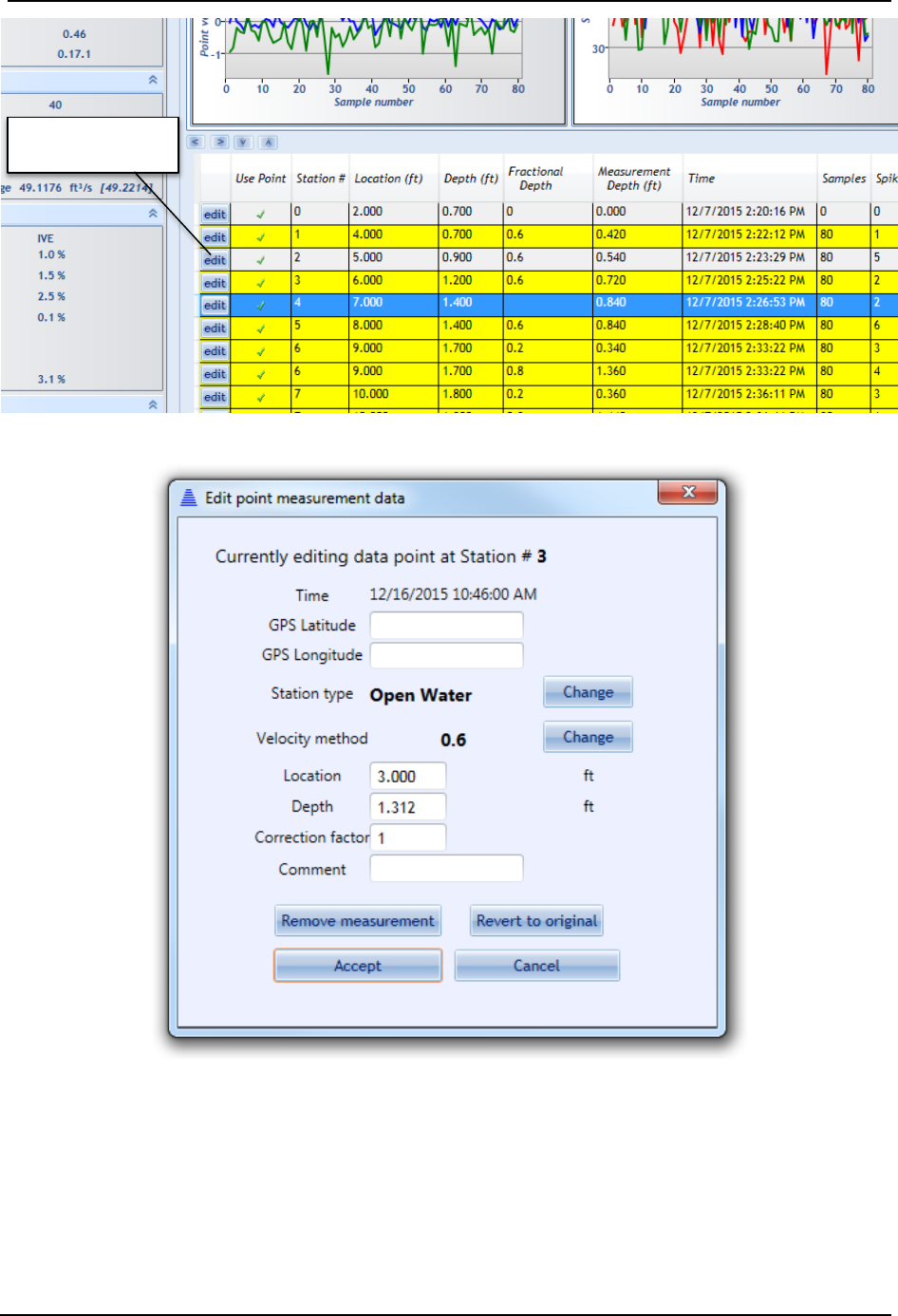The width and height of the screenshot is (898, 1316).
Task: Click the right arrow navigation icon above the table
Action: tap(220, 142)
